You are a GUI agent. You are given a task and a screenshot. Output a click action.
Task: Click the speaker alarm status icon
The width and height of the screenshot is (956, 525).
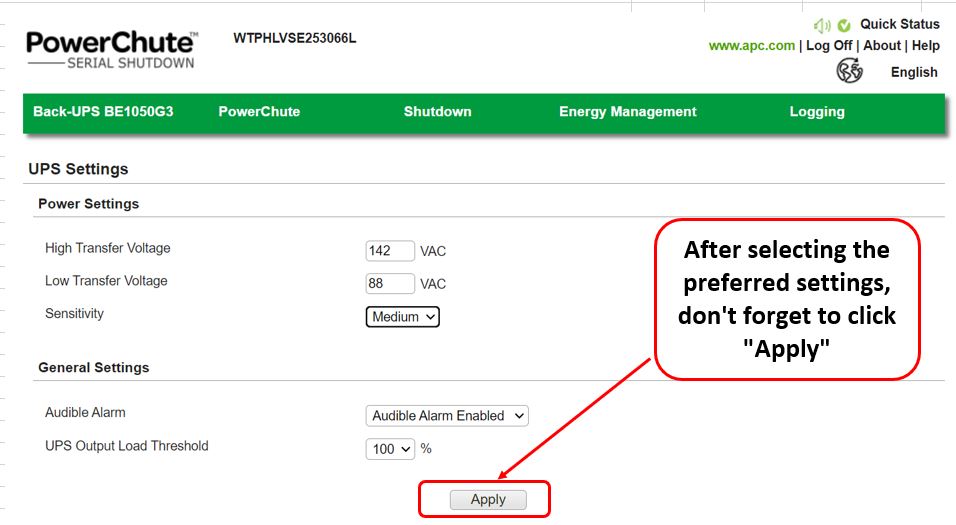[x=821, y=25]
